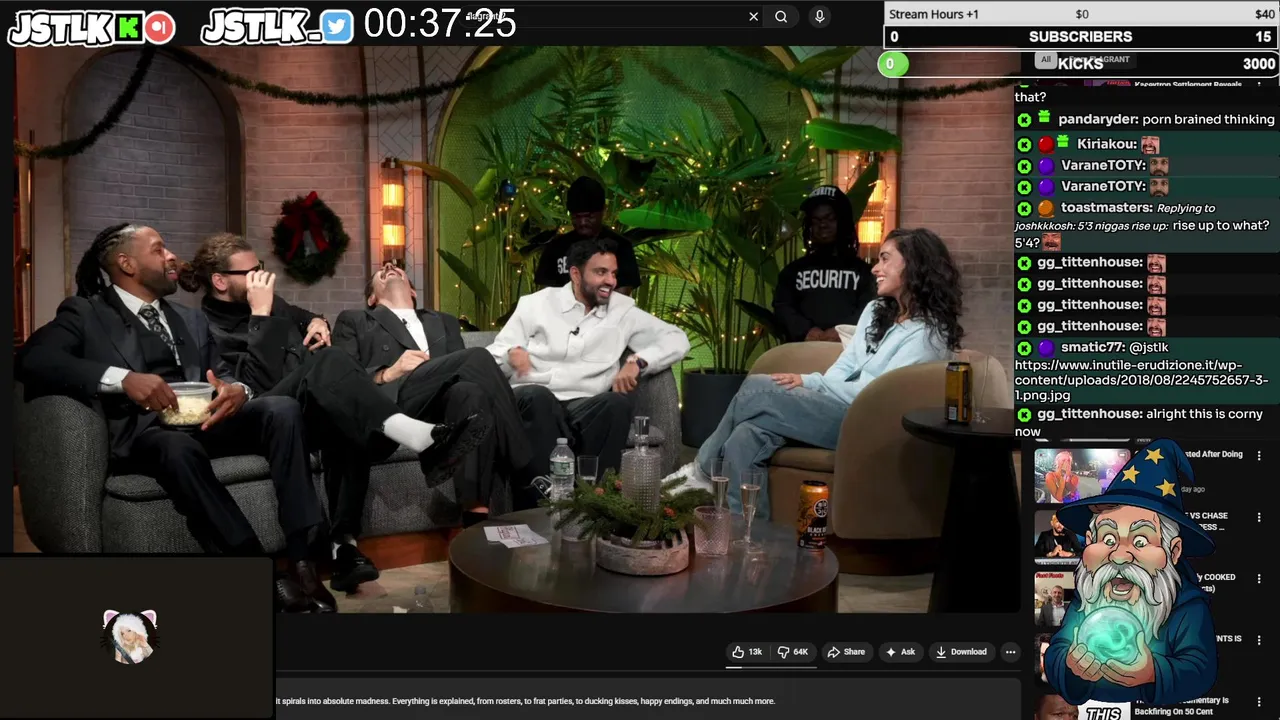Open the Share dialog for the video
This screenshot has height=720, width=1280.
tap(846, 652)
